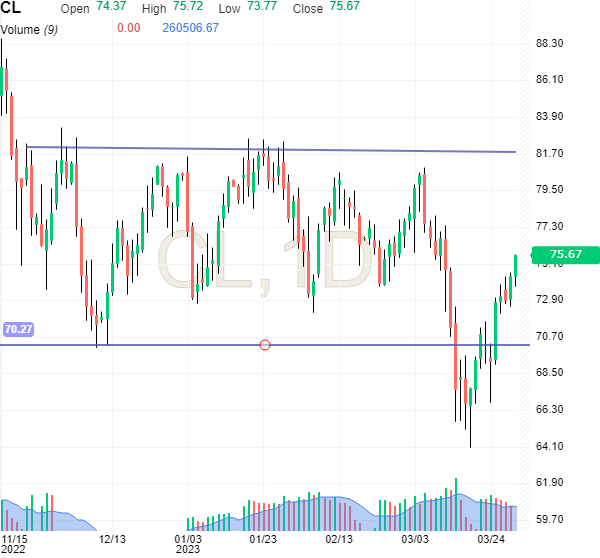
Task: Click the 02/13 date label
Action: pos(339,539)
